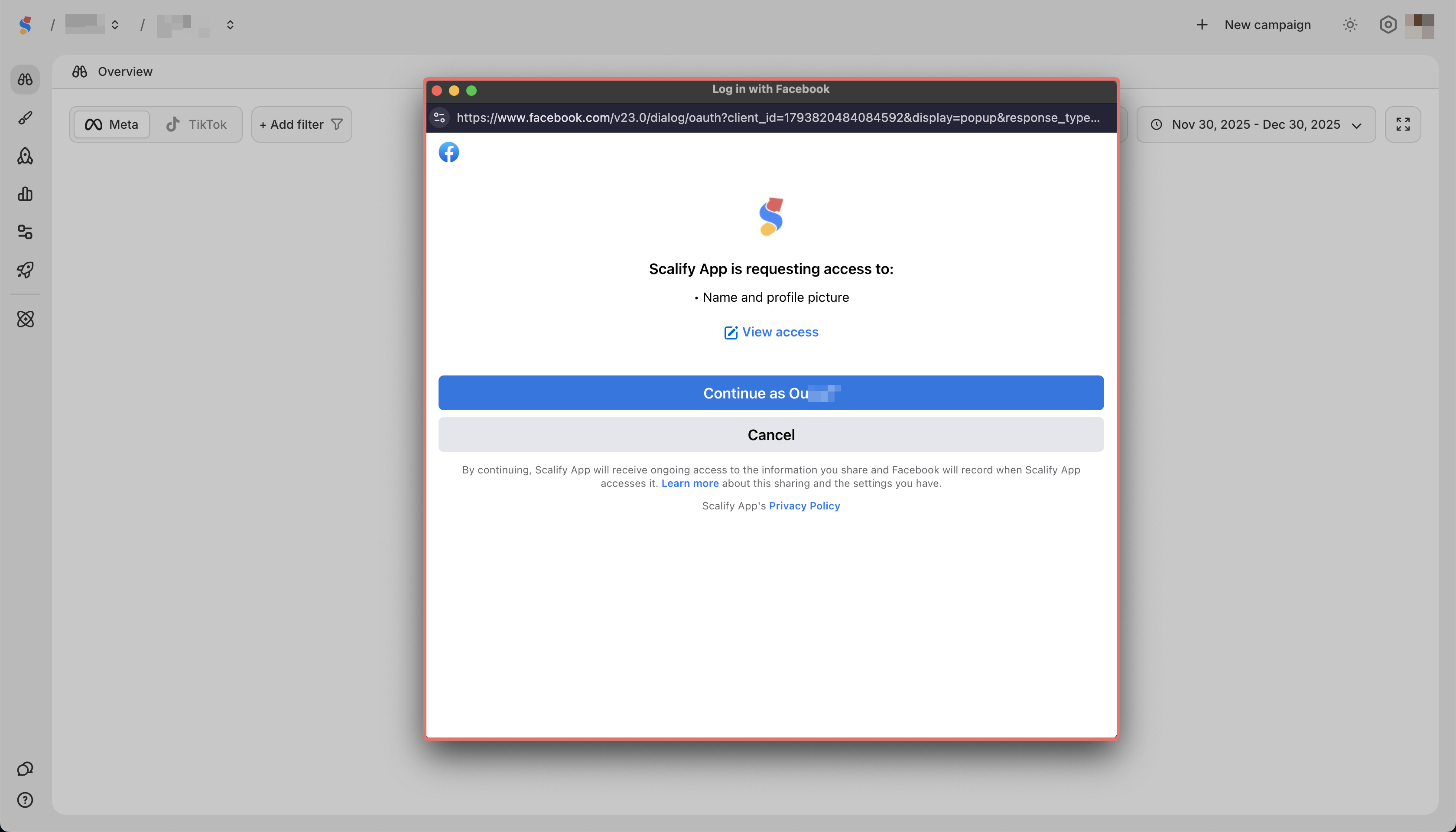Screen dimensions: 1456x832
Task: Click the Facebook popup URL address bar
Action: [x=777, y=118]
